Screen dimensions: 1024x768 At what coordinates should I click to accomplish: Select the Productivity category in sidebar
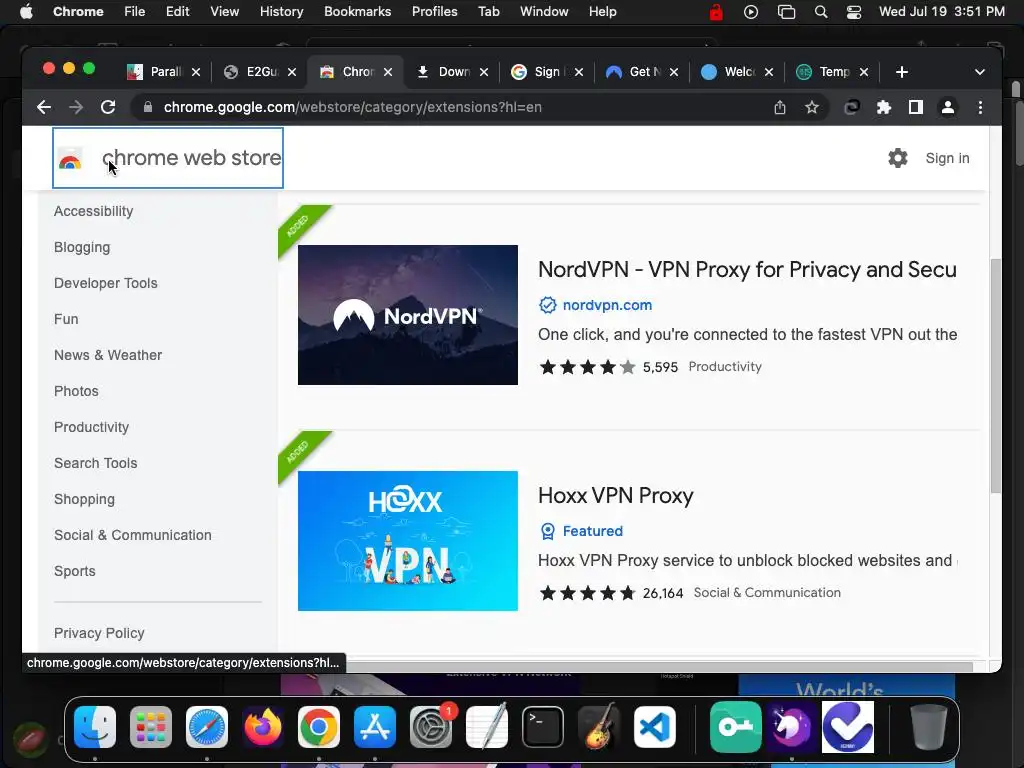point(91,426)
